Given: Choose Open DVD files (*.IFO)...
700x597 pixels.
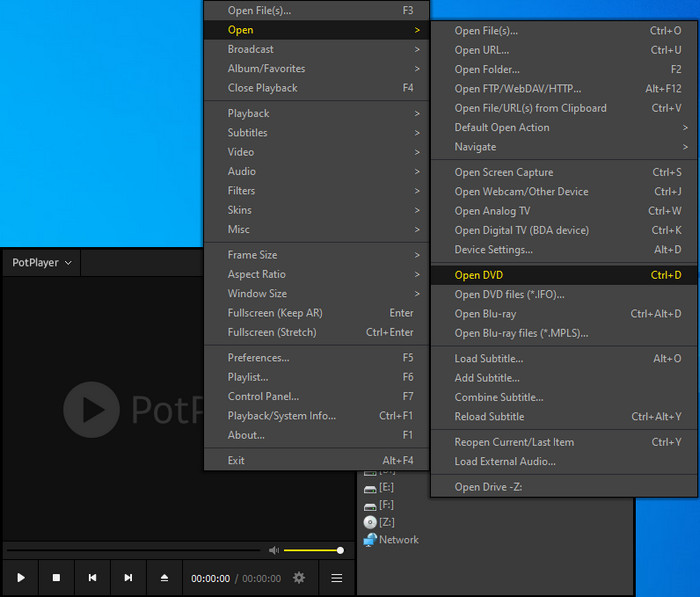Looking at the screenshot, I should pyautogui.click(x=564, y=294).
